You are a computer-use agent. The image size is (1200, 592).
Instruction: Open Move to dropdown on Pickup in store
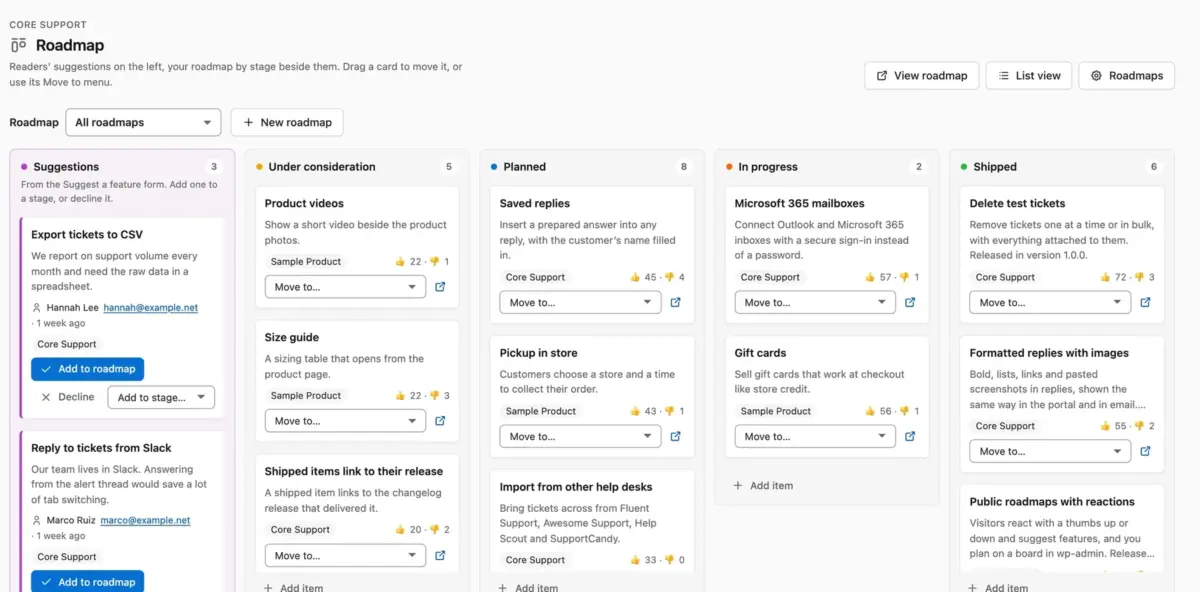pos(580,436)
